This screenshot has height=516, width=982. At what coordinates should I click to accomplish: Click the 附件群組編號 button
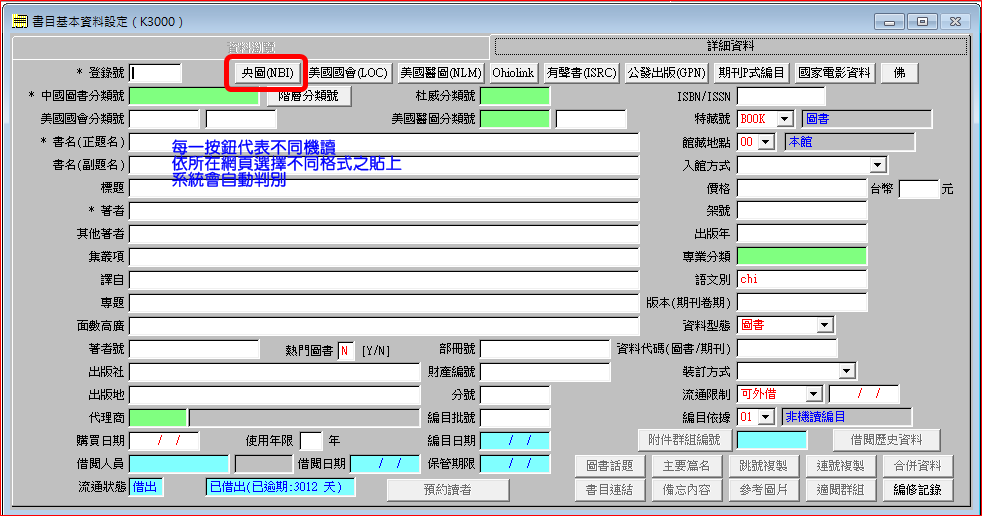click(x=685, y=440)
